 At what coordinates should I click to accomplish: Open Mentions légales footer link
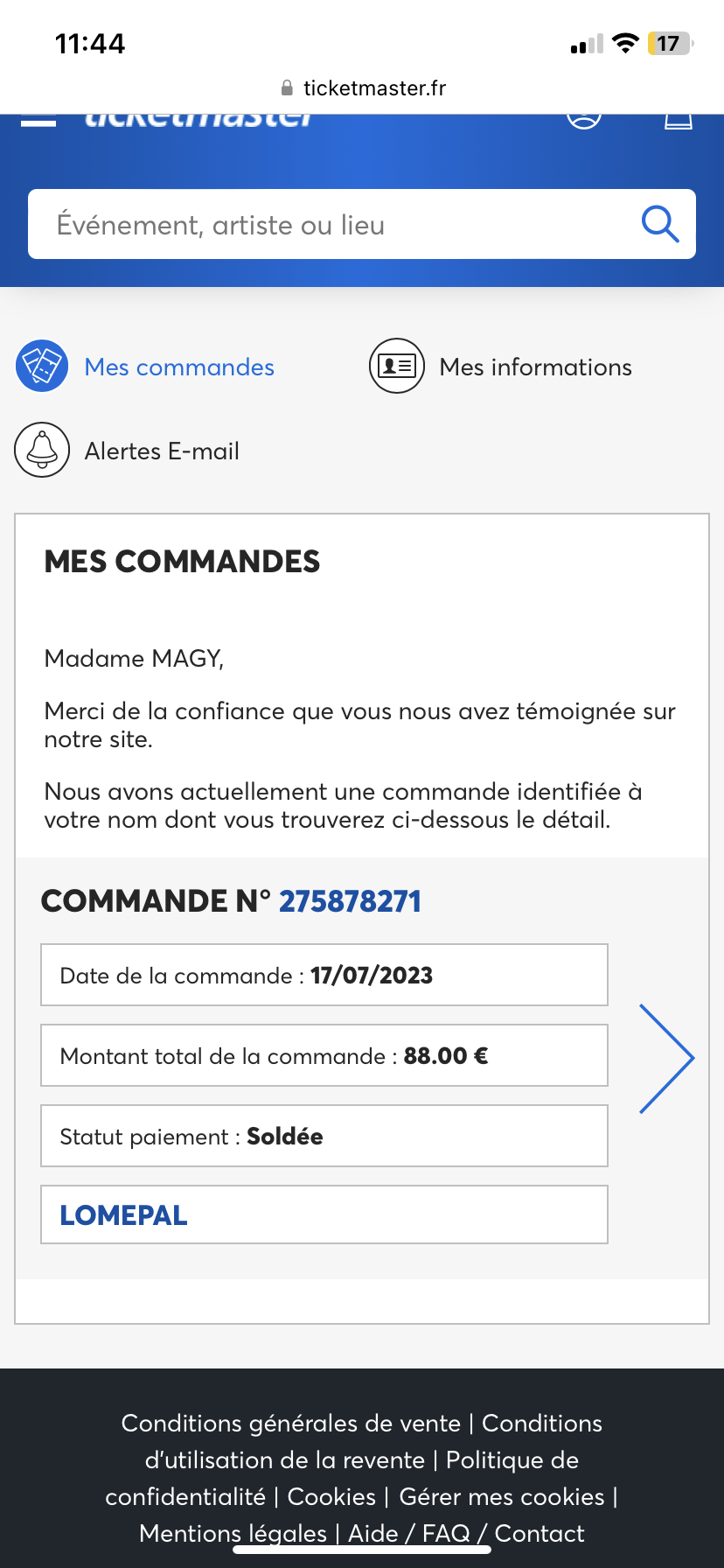[x=233, y=1534]
